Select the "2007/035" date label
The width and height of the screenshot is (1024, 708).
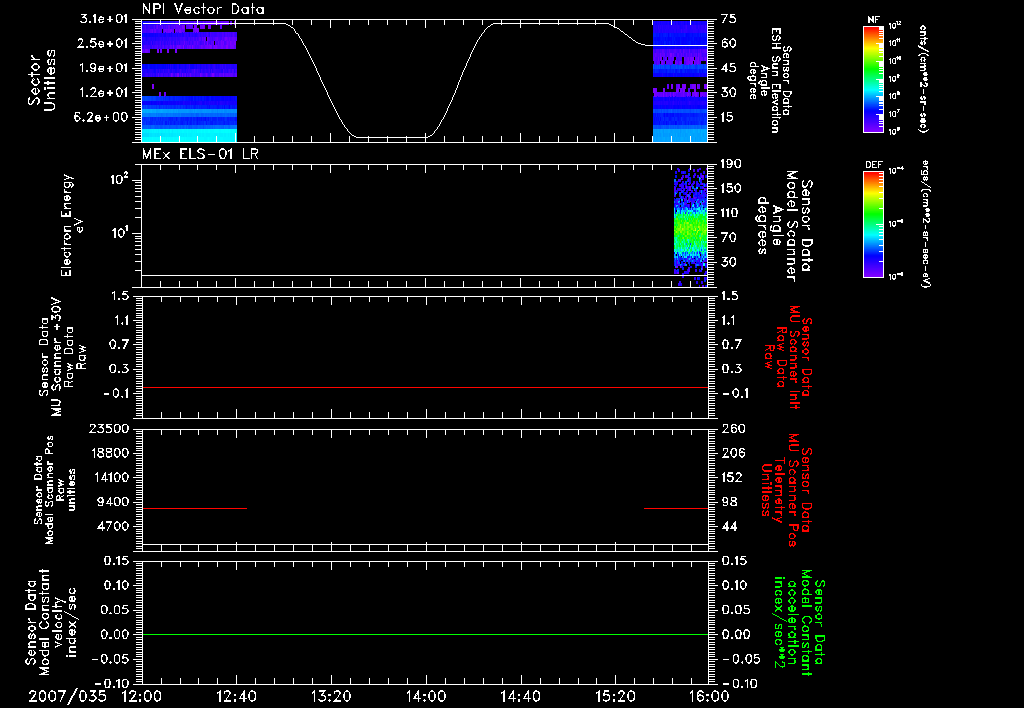67,696
